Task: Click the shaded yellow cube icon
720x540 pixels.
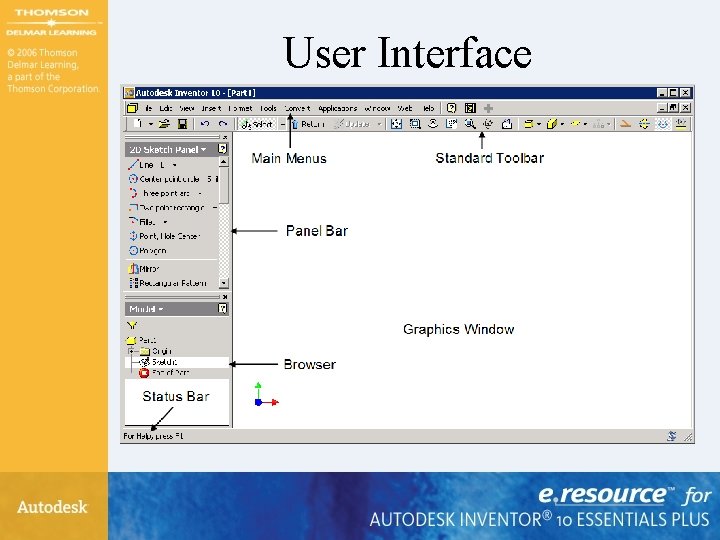Action: tap(551, 124)
